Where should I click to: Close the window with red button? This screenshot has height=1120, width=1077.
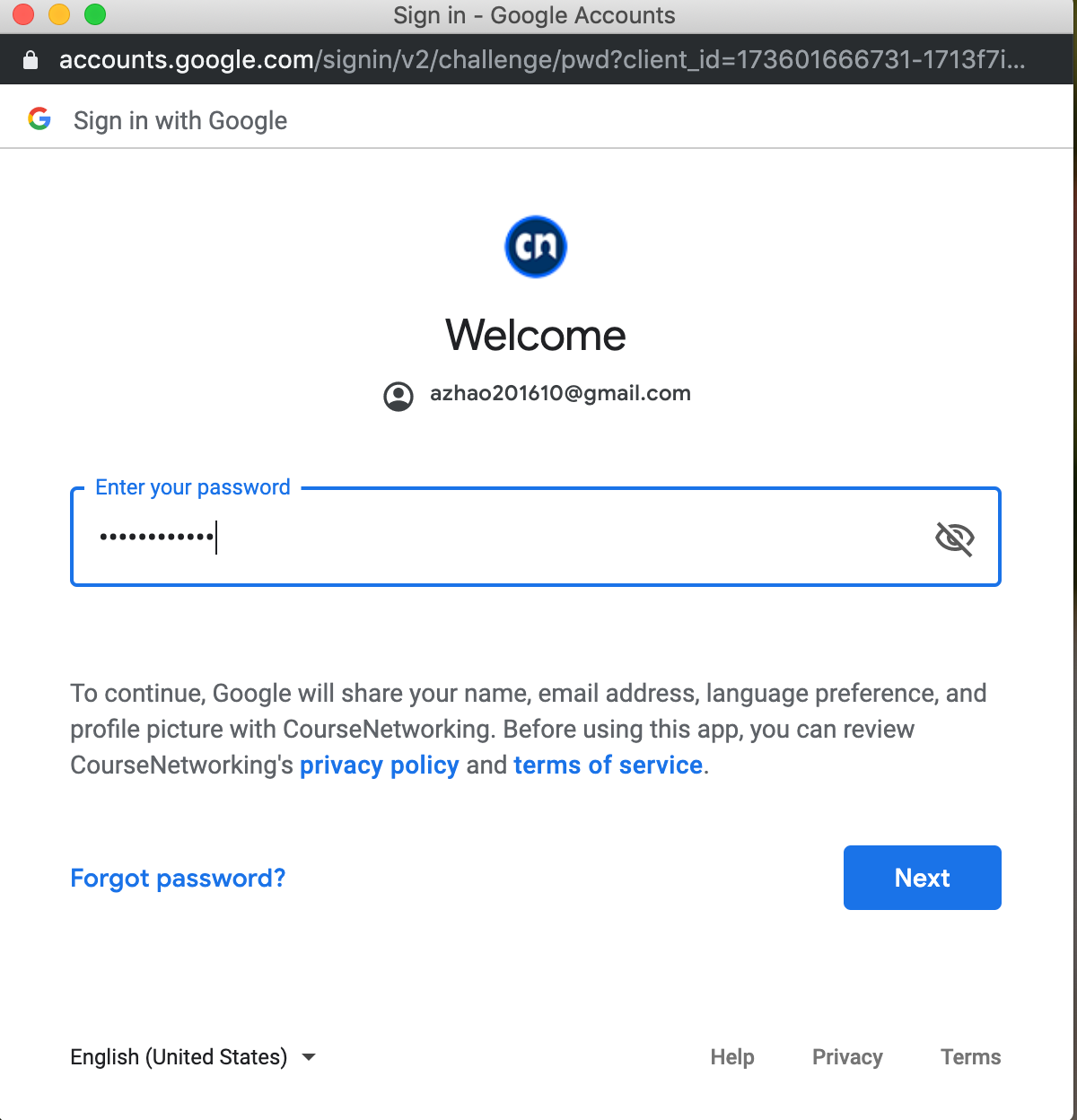pos(22,14)
